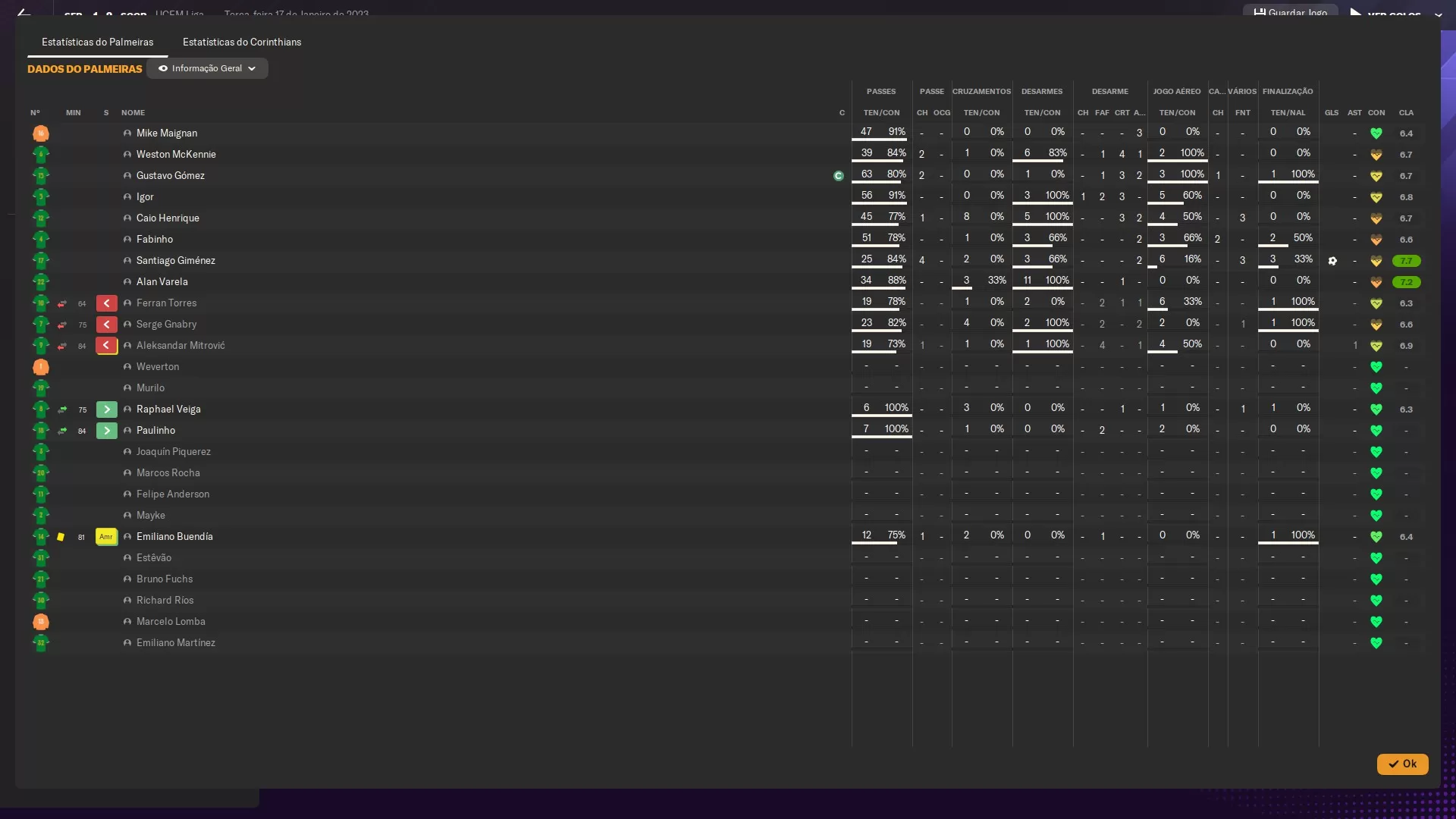Sort by the MIN column header
Image resolution: width=1456 pixels, height=819 pixels.
coord(73,113)
